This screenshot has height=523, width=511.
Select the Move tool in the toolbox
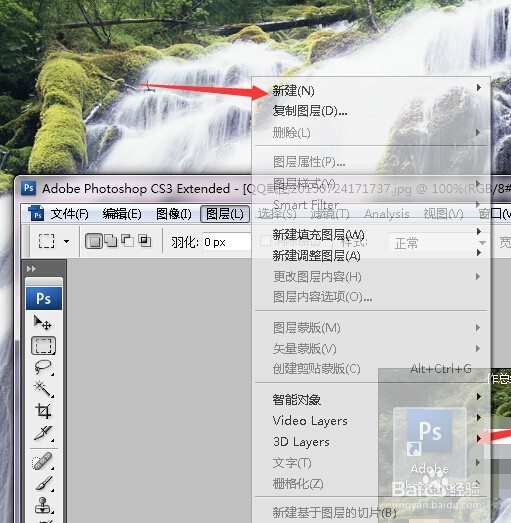pyautogui.click(x=43, y=323)
